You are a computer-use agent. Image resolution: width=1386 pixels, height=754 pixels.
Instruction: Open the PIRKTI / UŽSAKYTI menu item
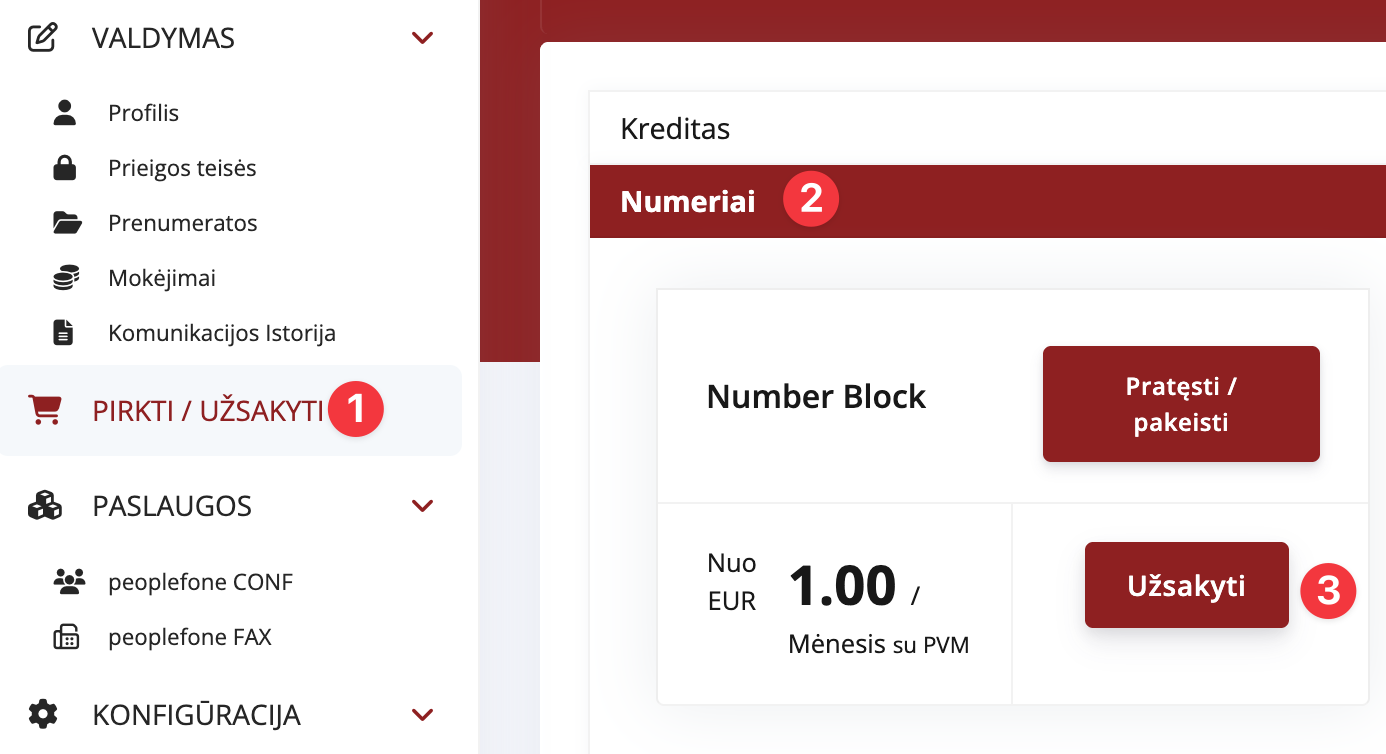pos(208,411)
